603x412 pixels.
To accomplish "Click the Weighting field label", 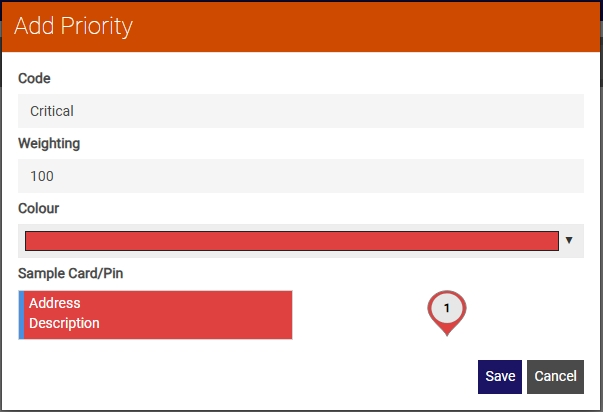I will tap(49, 143).
